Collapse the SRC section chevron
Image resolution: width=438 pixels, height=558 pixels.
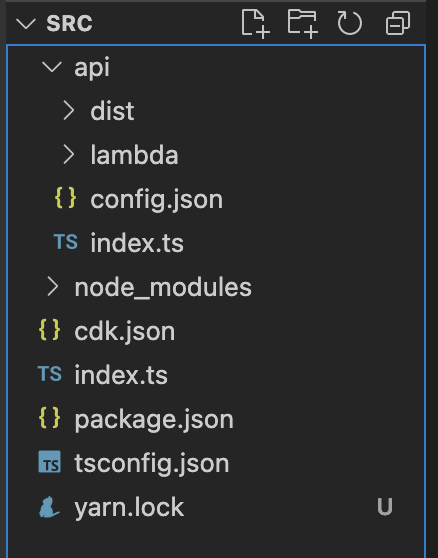point(26,24)
